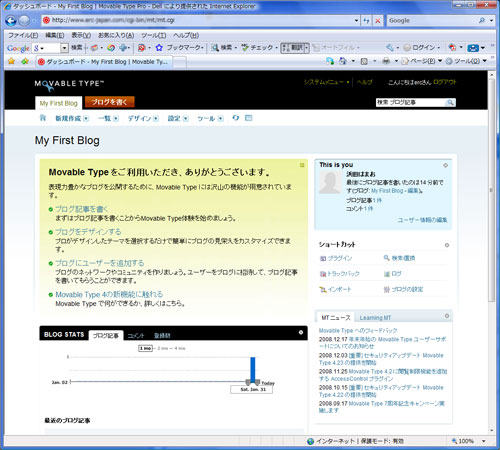Click the Google toolbar logo
This screenshot has height=450, width=500.
18,48
